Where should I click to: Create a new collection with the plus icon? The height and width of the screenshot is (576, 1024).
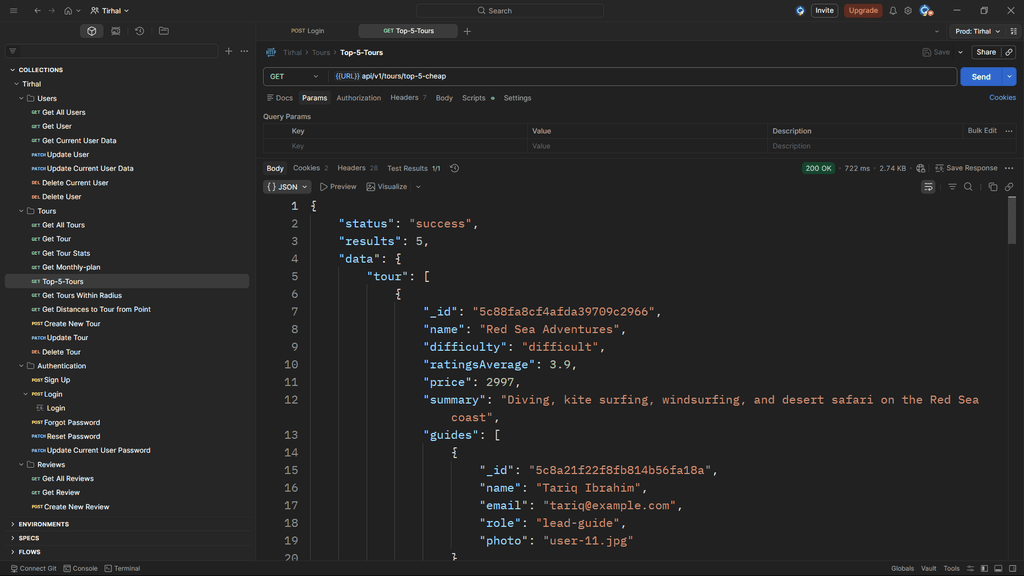coord(228,51)
